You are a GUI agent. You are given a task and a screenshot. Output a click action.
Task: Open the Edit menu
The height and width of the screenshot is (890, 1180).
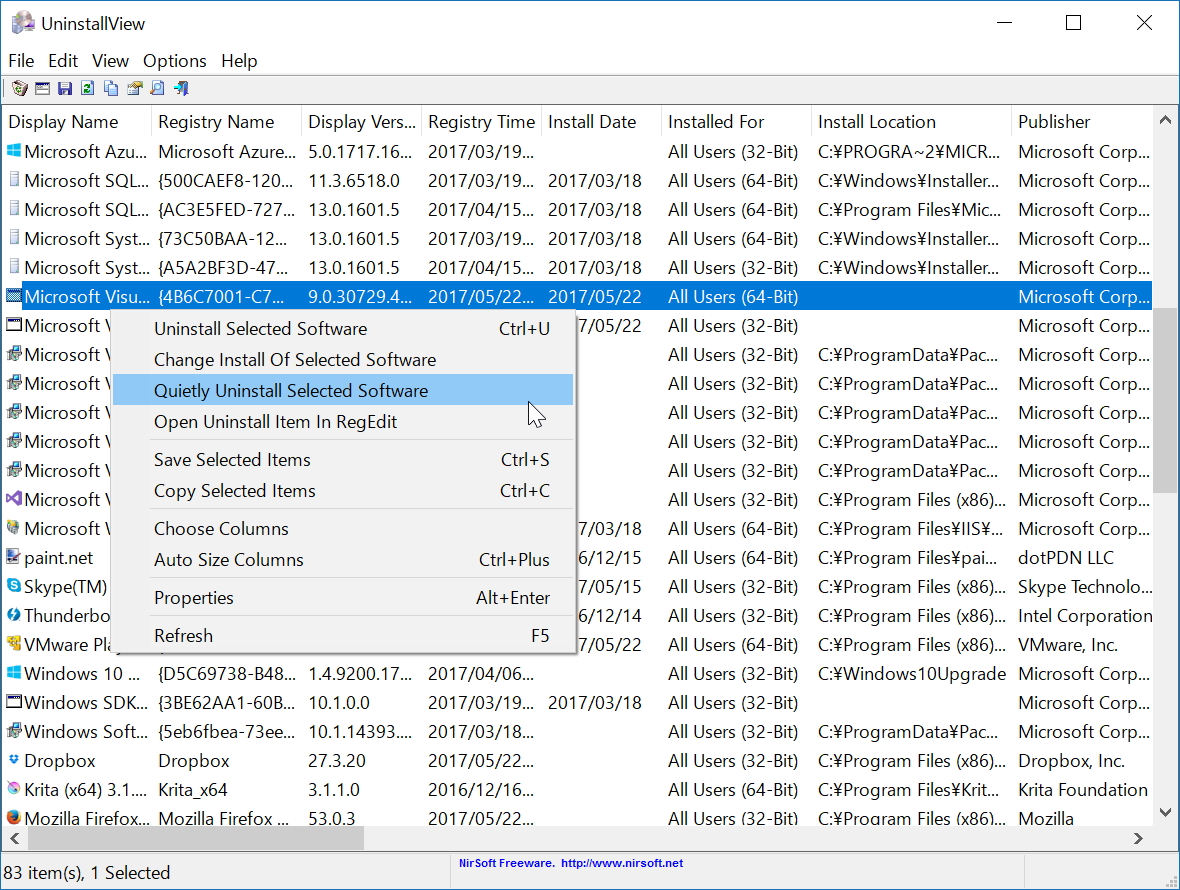[63, 61]
